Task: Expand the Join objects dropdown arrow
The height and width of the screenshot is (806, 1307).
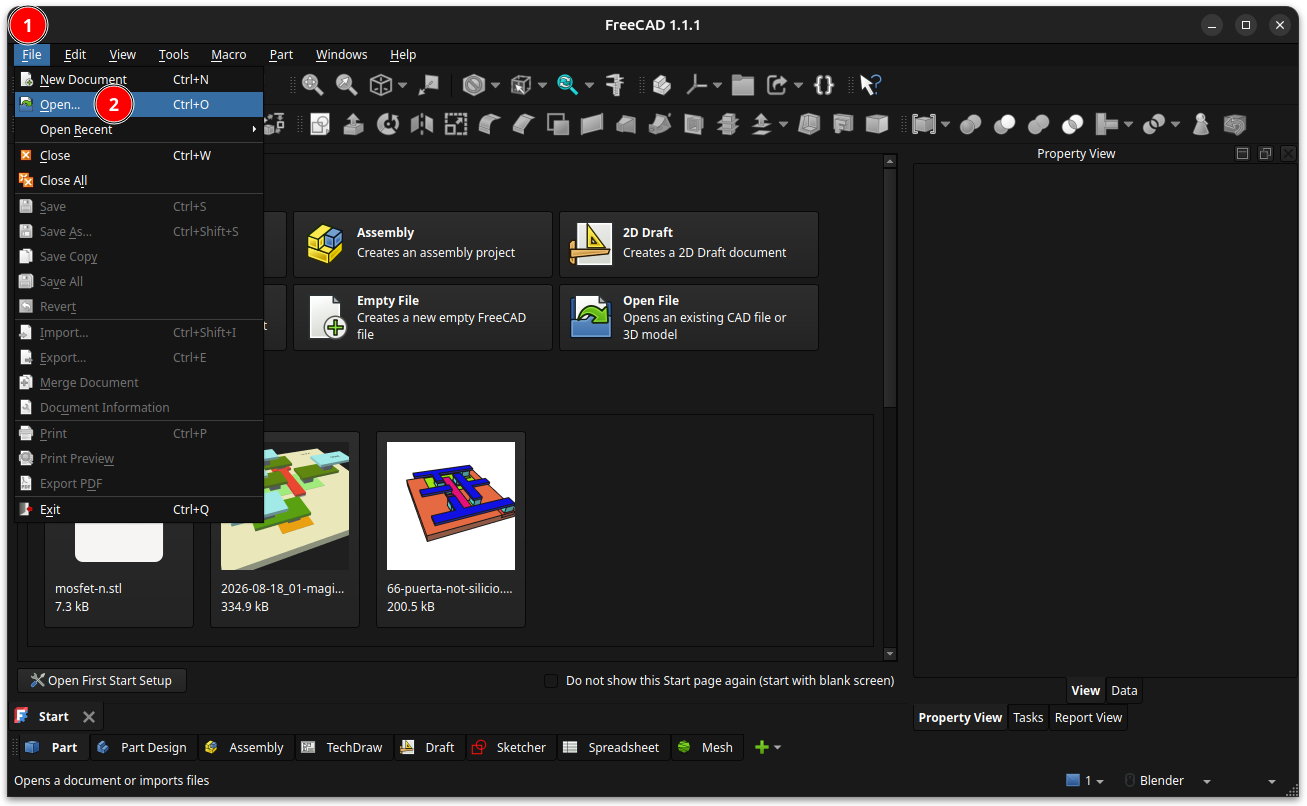Action: (x=1128, y=125)
